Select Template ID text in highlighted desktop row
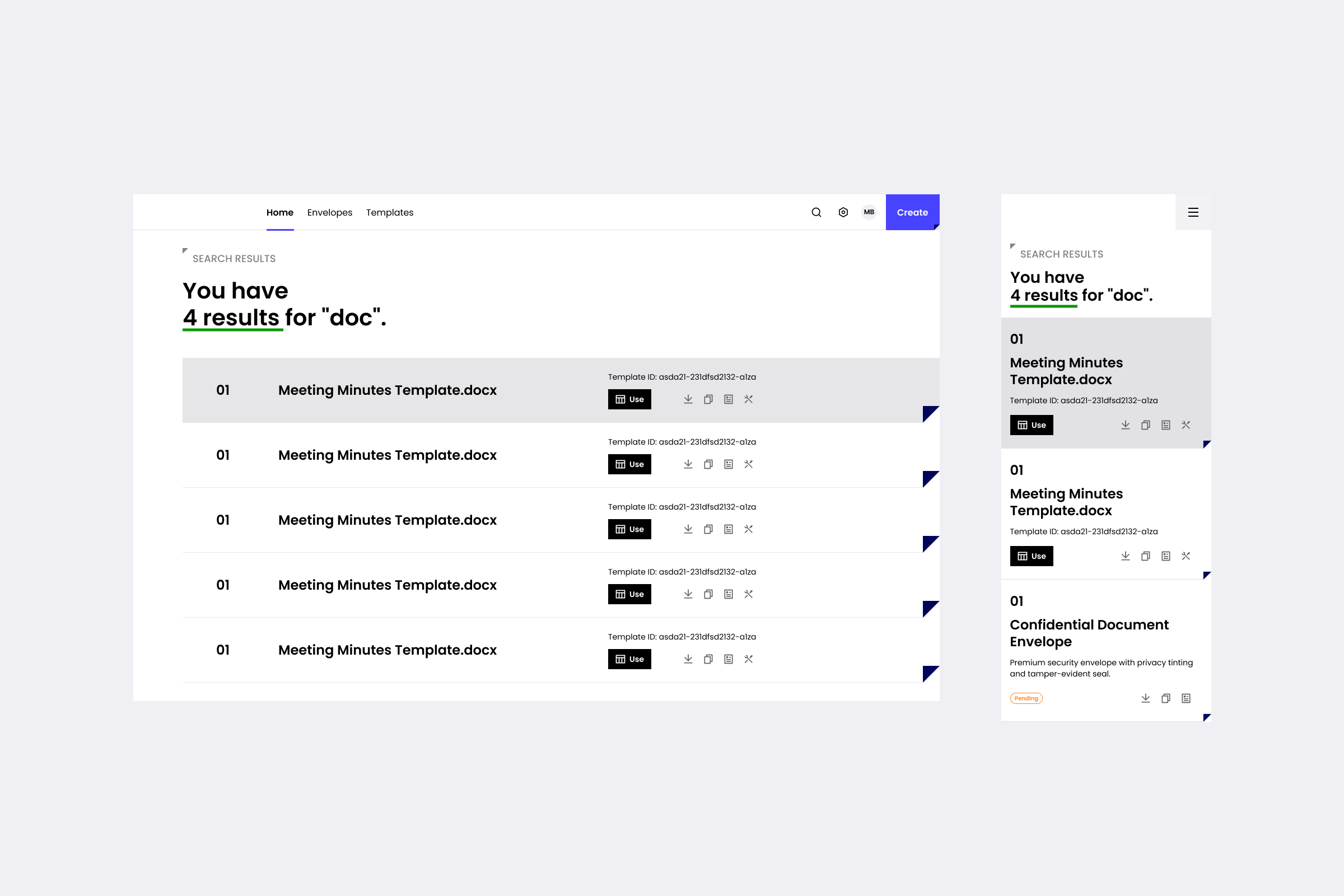 (682, 377)
